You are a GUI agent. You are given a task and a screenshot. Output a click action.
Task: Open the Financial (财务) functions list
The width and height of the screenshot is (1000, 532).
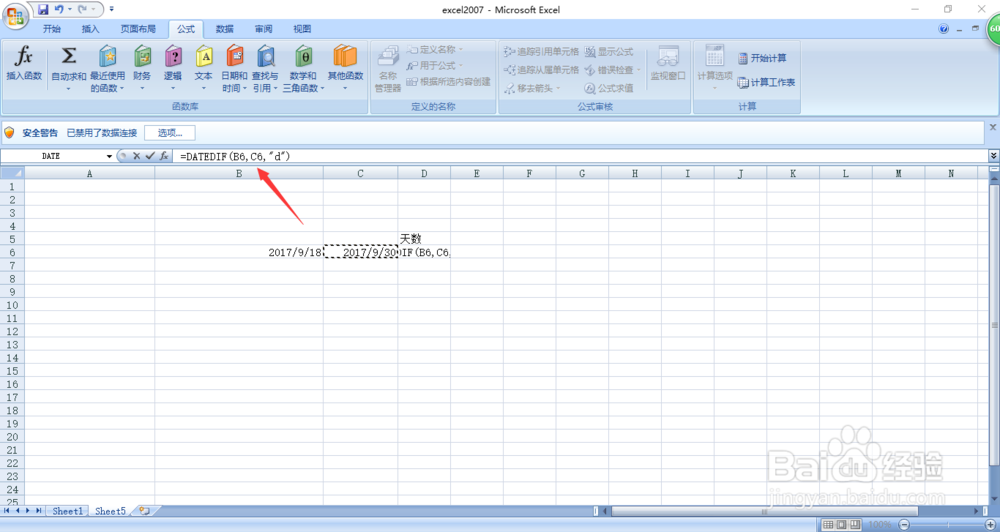coord(142,68)
